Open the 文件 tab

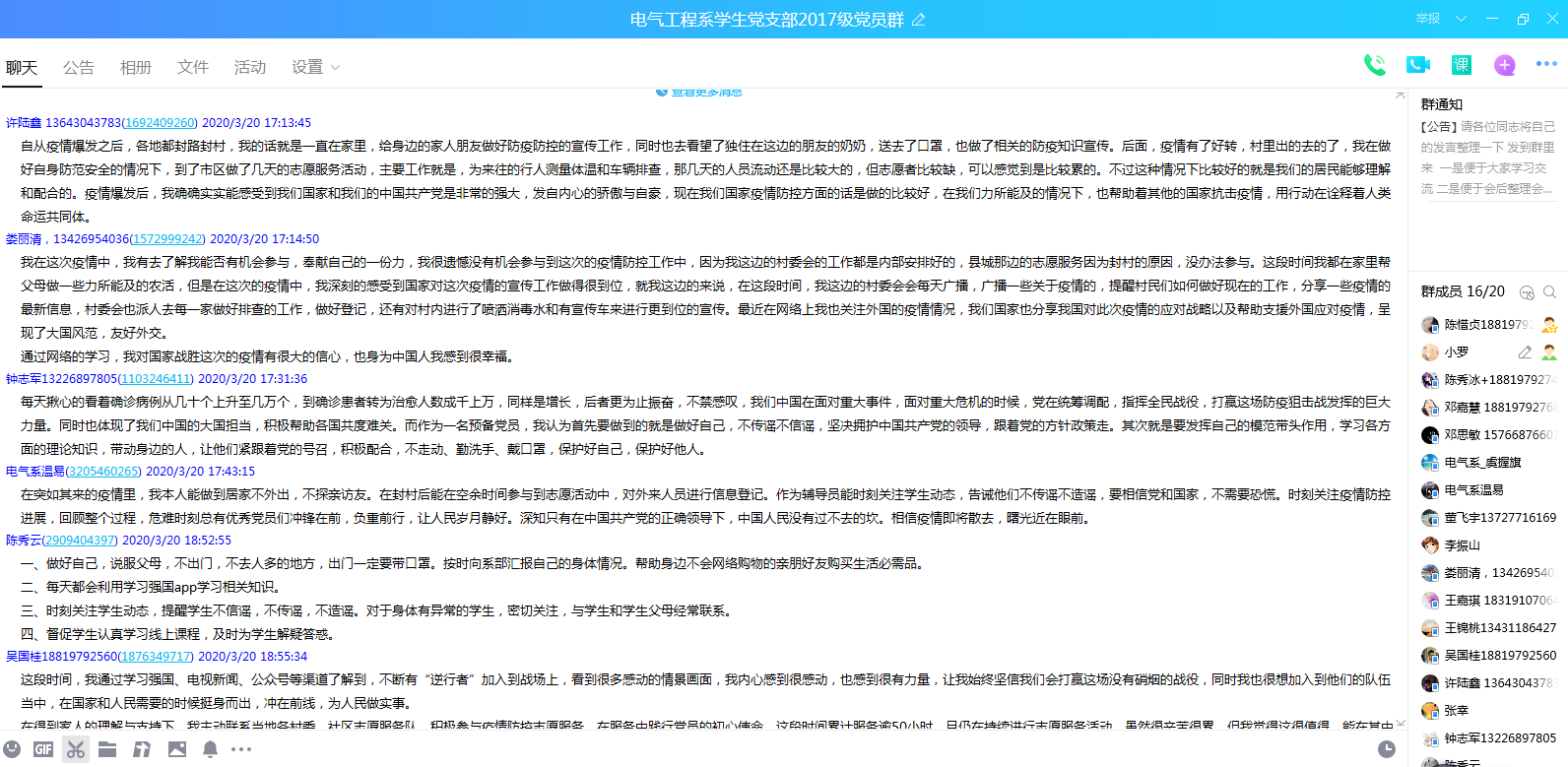coord(193,67)
